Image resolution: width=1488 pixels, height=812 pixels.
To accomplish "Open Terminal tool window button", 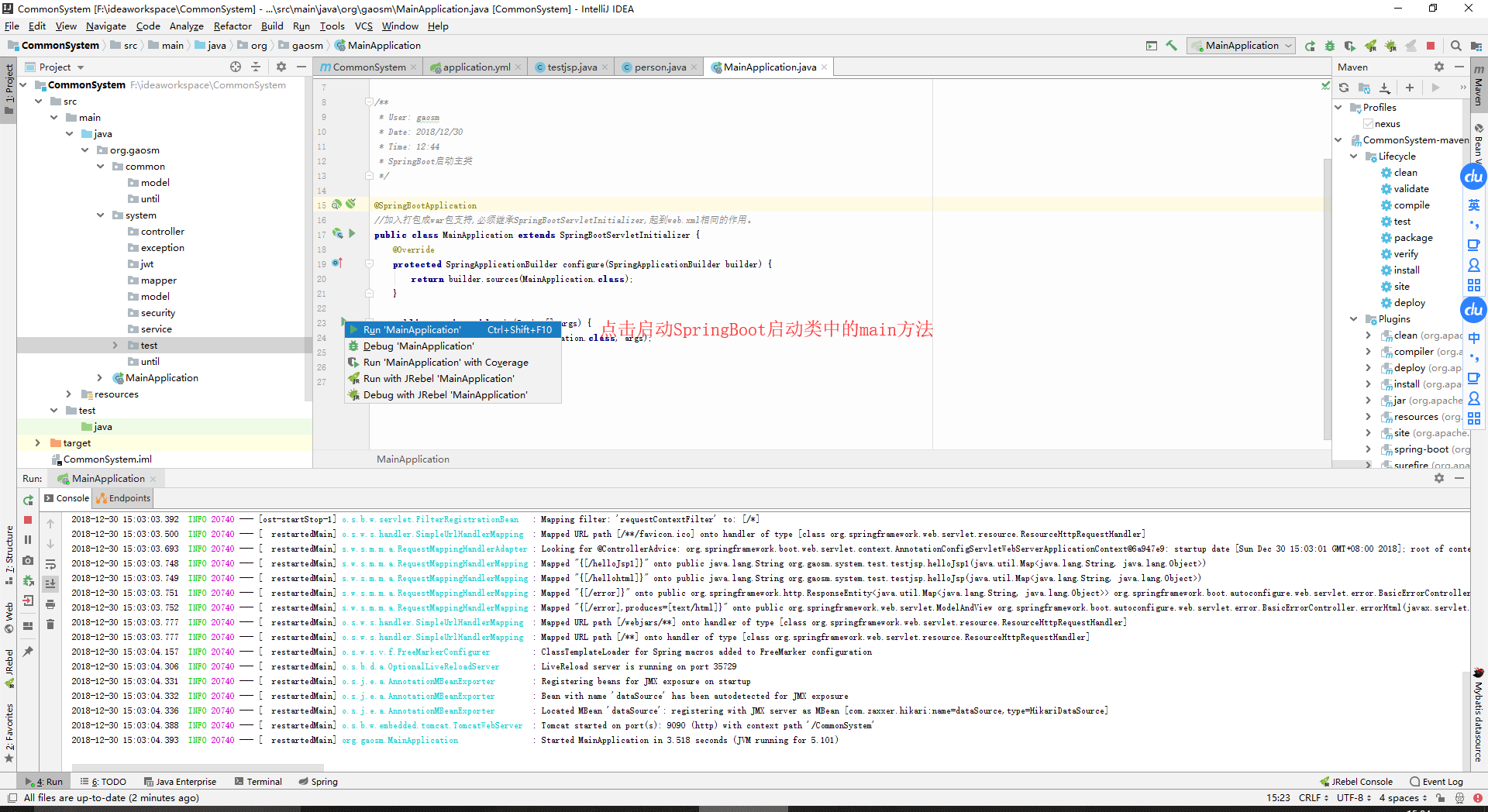I will (258, 782).
